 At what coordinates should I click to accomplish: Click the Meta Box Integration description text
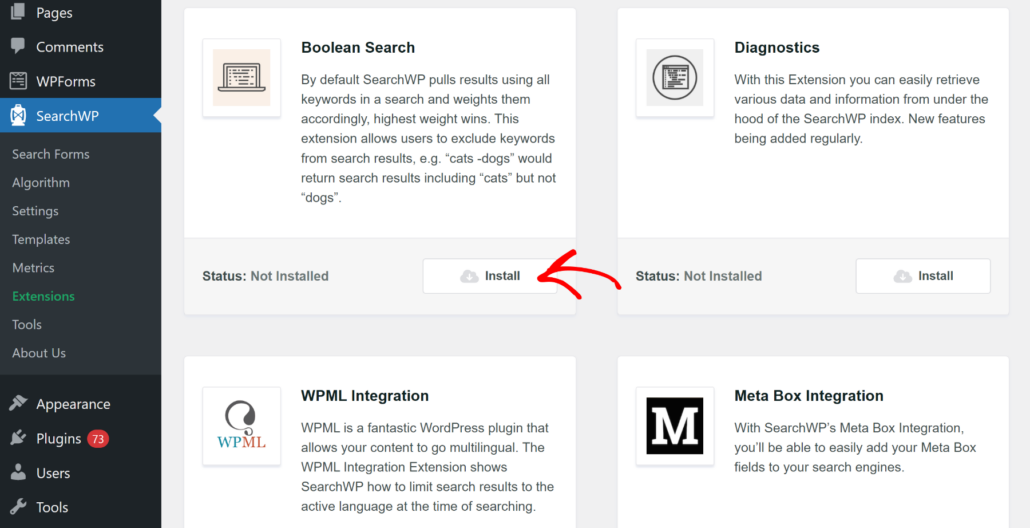[x=855, y=447]
